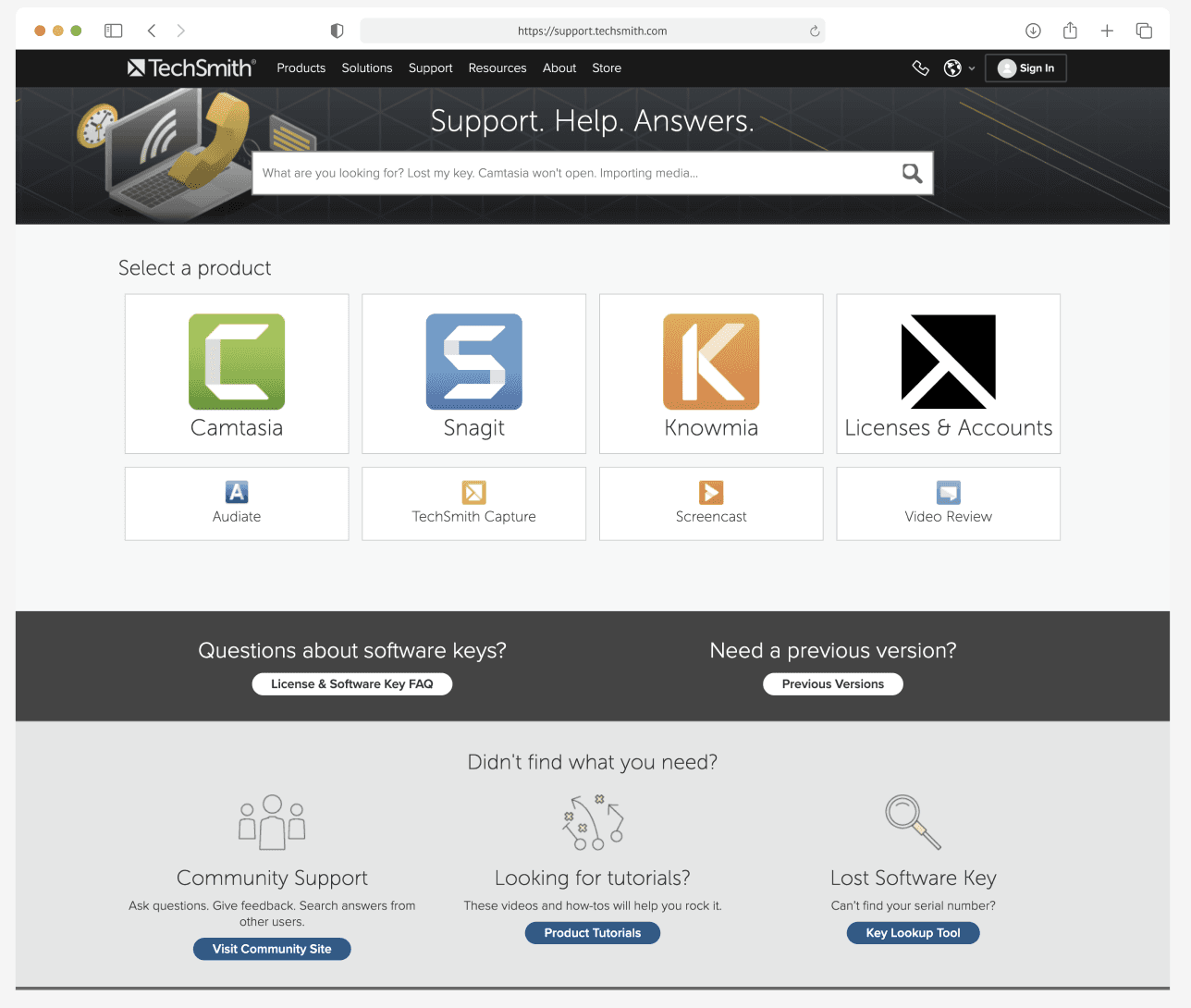Click the Lost Software Key heading

[914, 878]
